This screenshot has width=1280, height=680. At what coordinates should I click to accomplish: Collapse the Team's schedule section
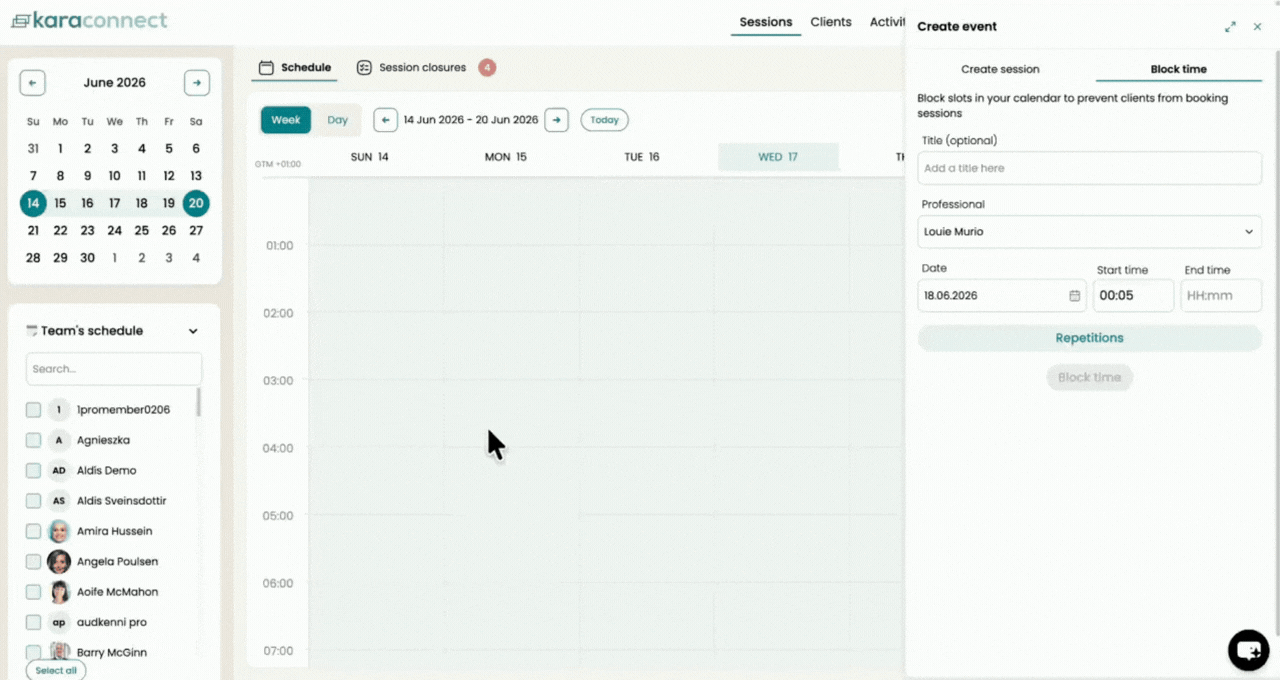193,331
